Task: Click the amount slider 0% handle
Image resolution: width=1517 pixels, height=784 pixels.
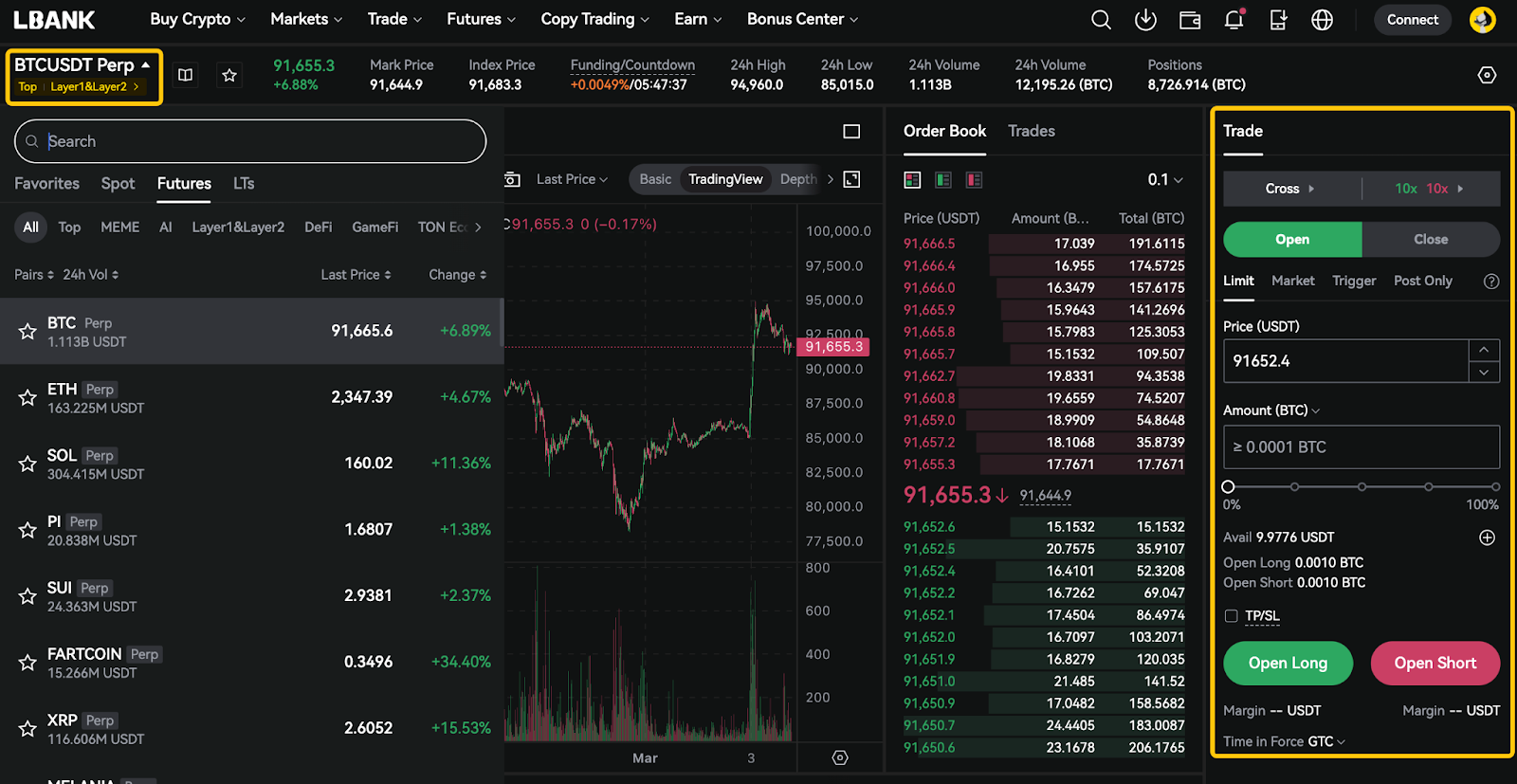Action: pos(1228,486)
